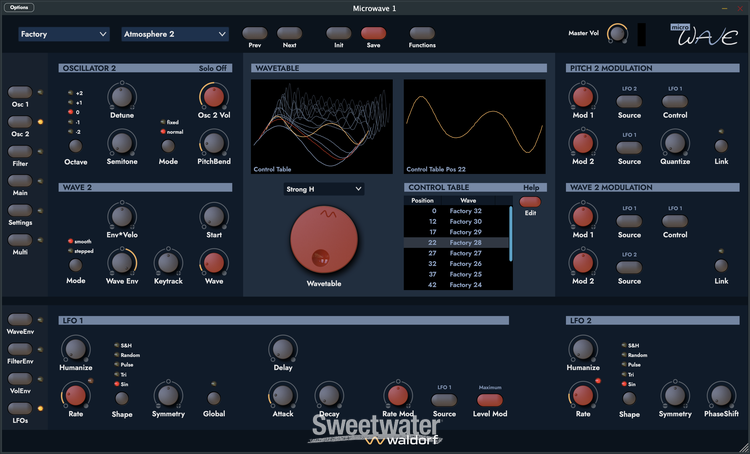Open Pitch 2 Mod 1 LFO 2 Source selector
This screenshot has width=750, height=454.
tap(629, 101)
